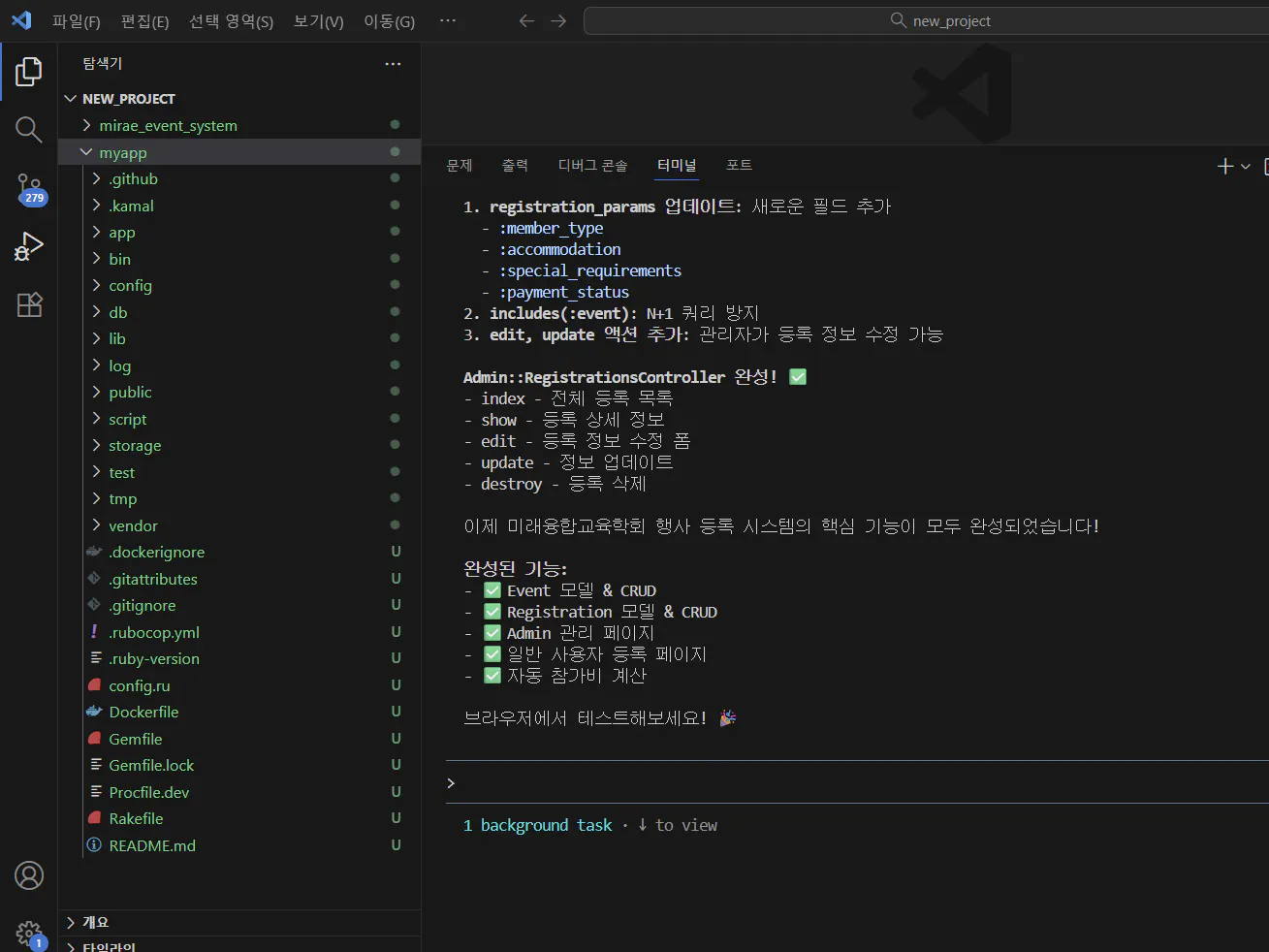Image resolution: width=1269 pixels, height=952 pixels.
Task: Open the Manage gear icon
Action: [29, 935]
